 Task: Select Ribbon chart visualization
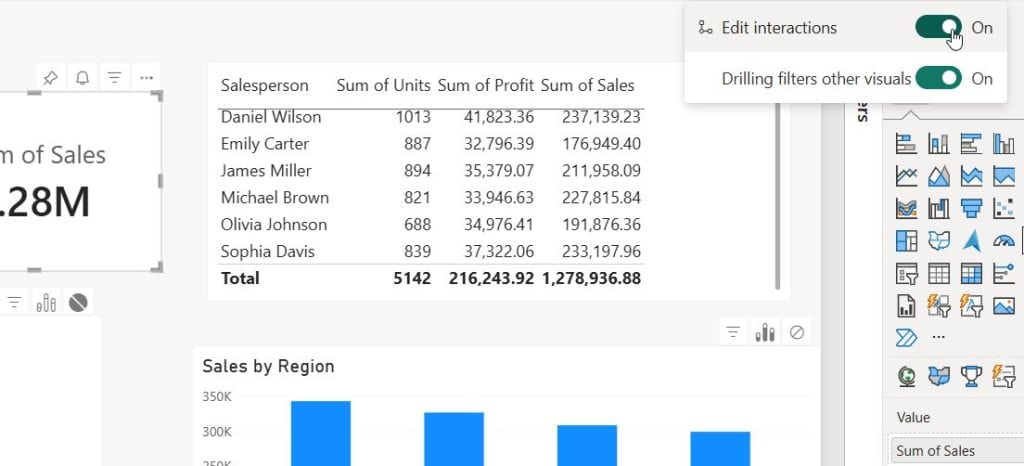click(906, 208)
